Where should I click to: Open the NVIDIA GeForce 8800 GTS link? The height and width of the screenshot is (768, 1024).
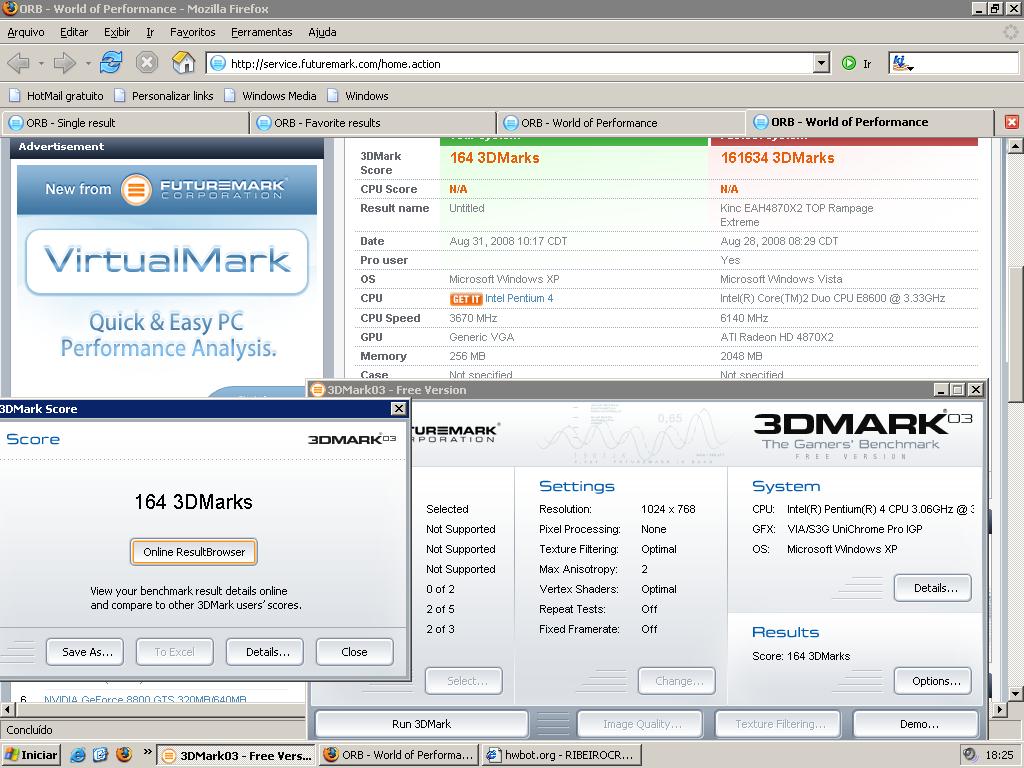pyautogui.click(x=145, y=699)
